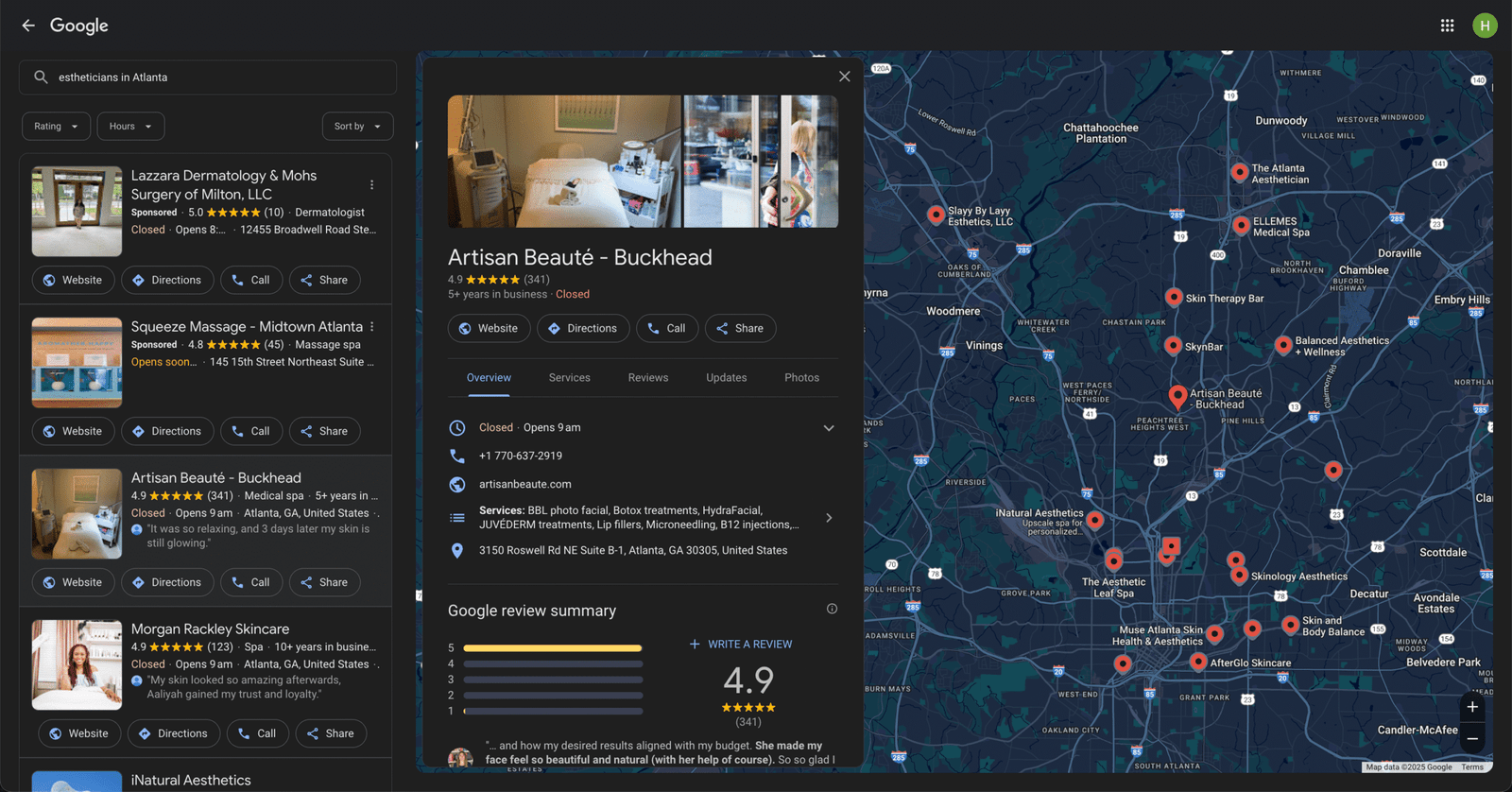Viewport: 1512px width, 792px height.
Task: Open the iNatural Aesthetics listing title
Action: [191, 780]
